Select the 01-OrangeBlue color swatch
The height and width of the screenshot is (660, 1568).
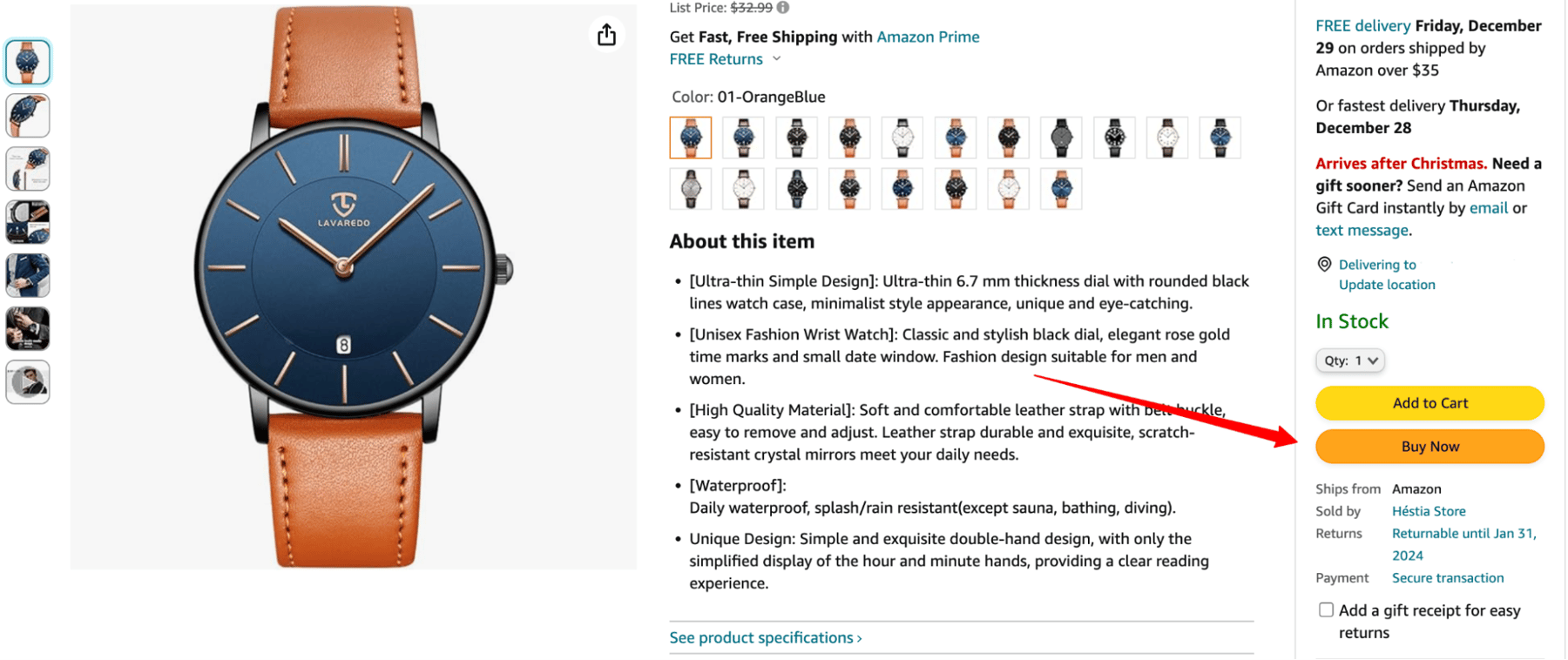coord(690,137)
